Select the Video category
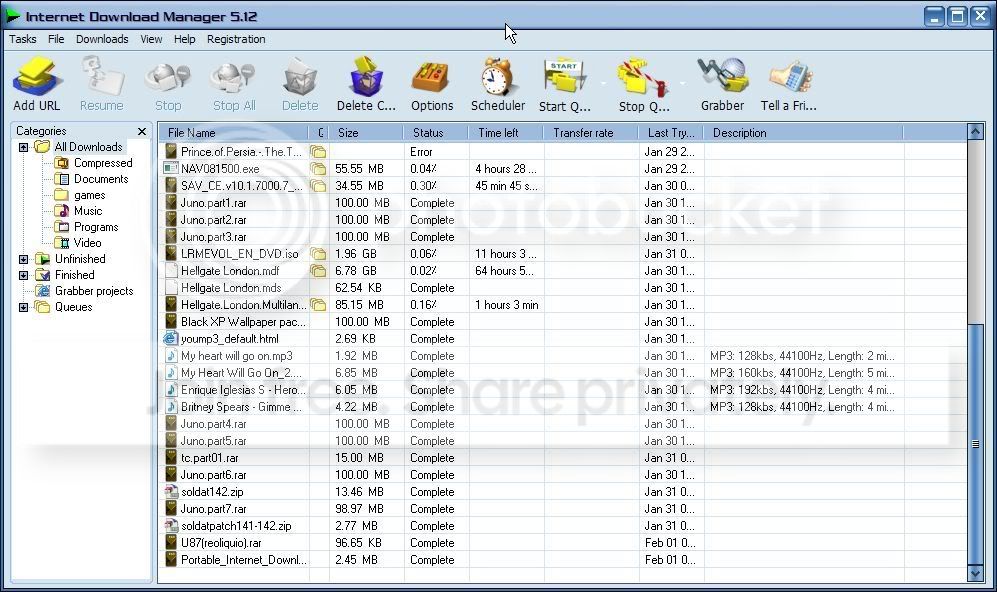Viewport: 997px width, 592px height. (87, 243)
